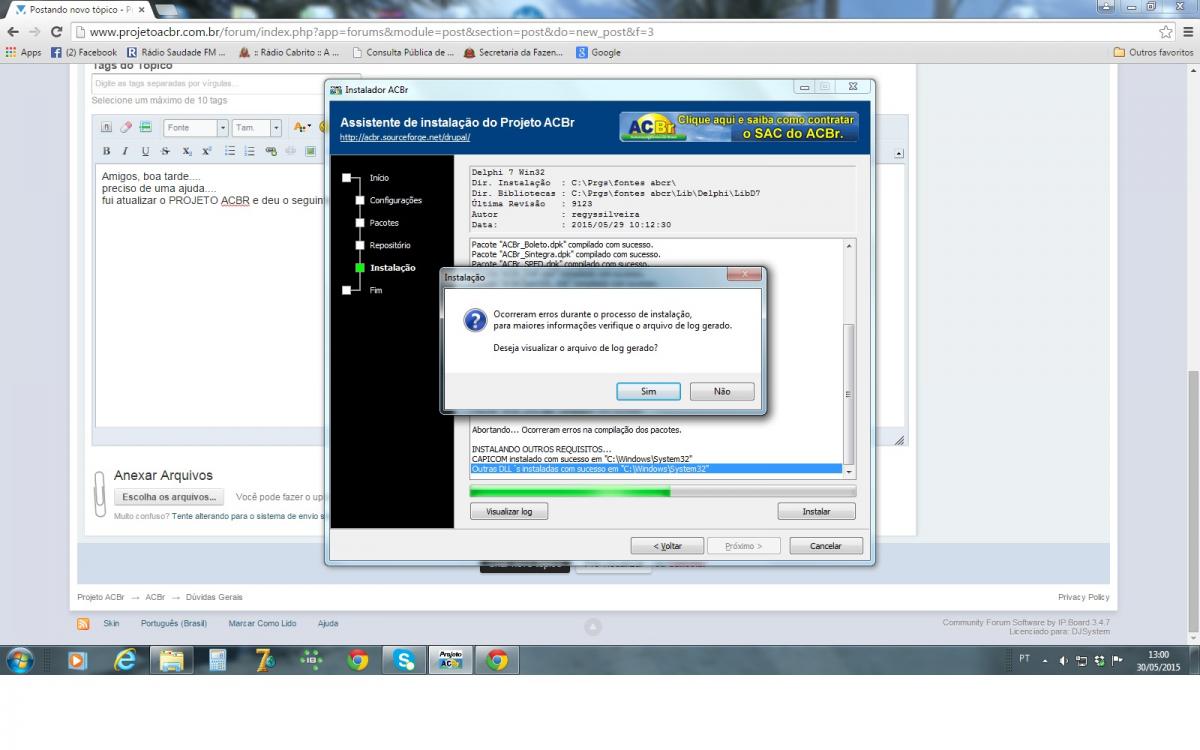Insert numbered list in the forum editor
This screenshot has height=750, width=1200.
249,151
